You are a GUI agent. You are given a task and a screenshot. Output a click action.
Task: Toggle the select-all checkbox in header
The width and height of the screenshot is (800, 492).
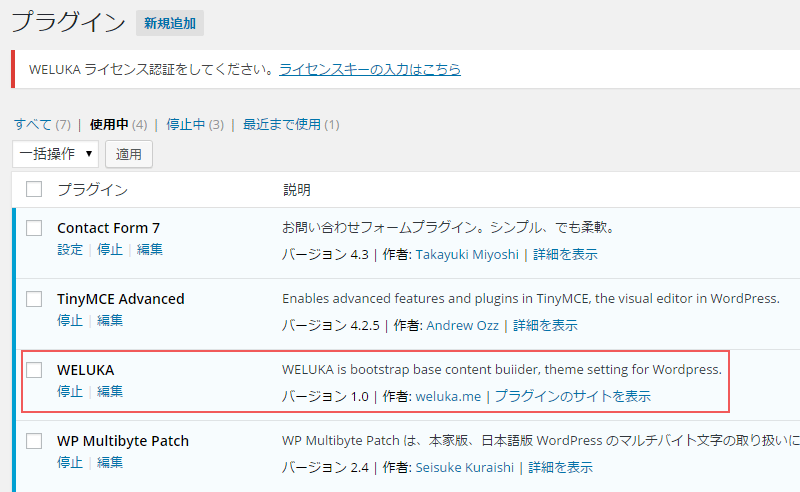(x=34, y=189)
